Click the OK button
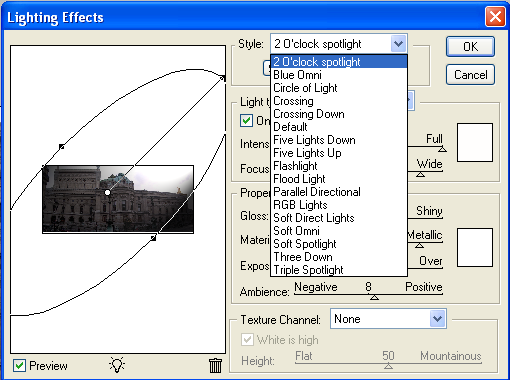The image size is (510, 380). pyautogui.click(x=470, y=46)
